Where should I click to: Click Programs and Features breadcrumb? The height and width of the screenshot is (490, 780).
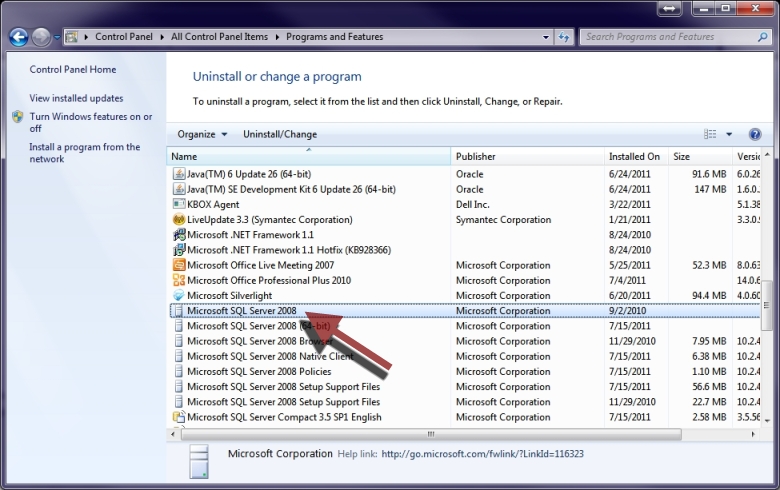[x=334, y=37]
